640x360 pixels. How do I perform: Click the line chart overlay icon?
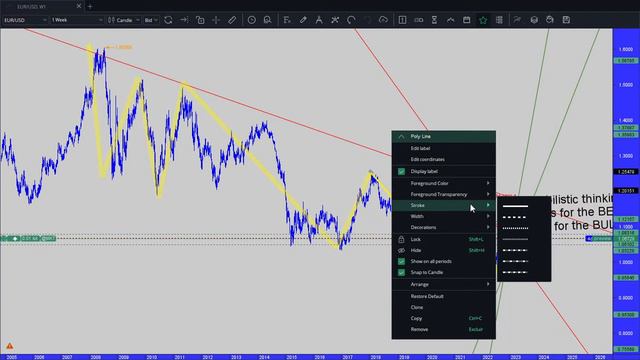click(x=451, y=20)
